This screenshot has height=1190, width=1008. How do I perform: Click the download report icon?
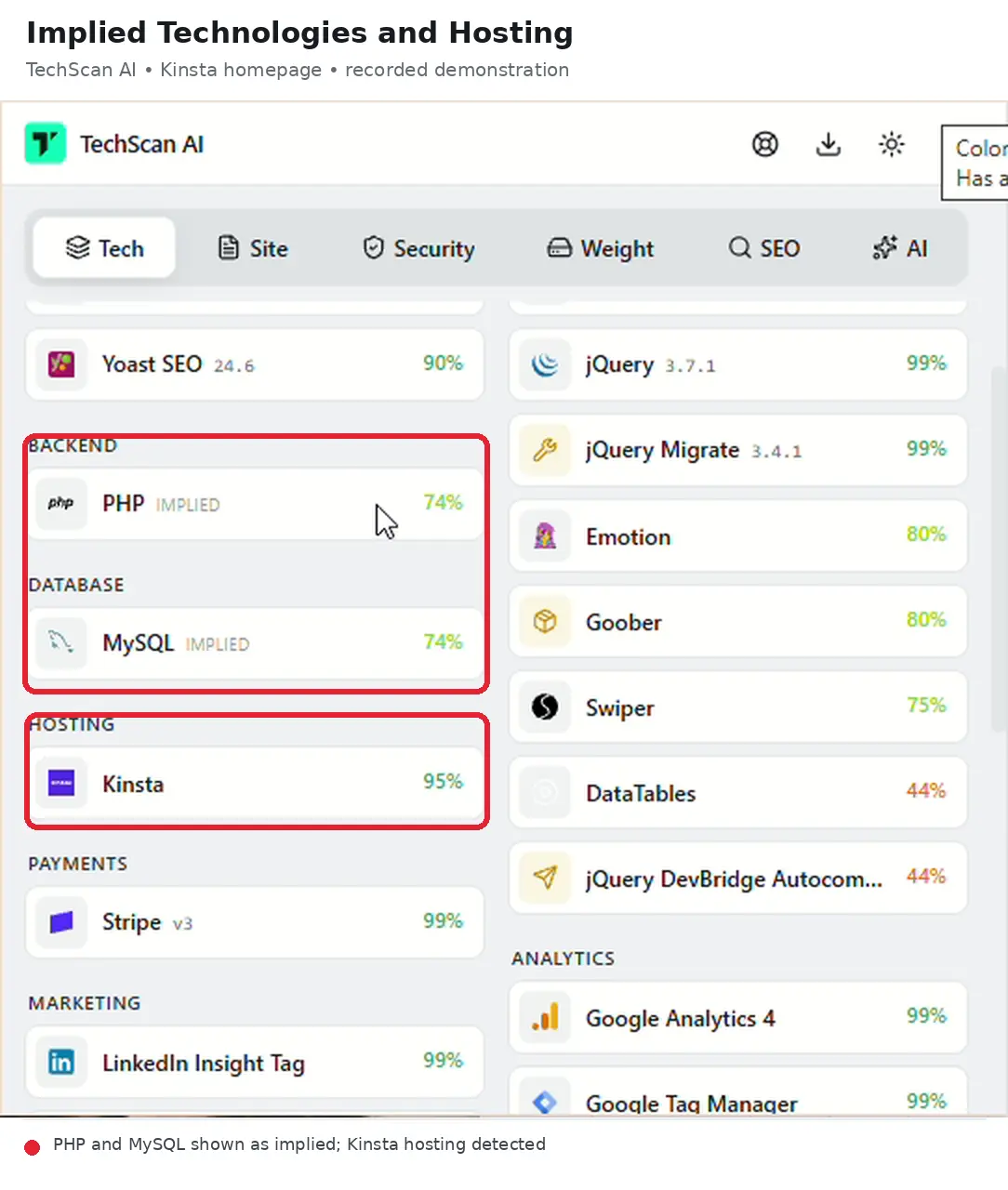829,144
